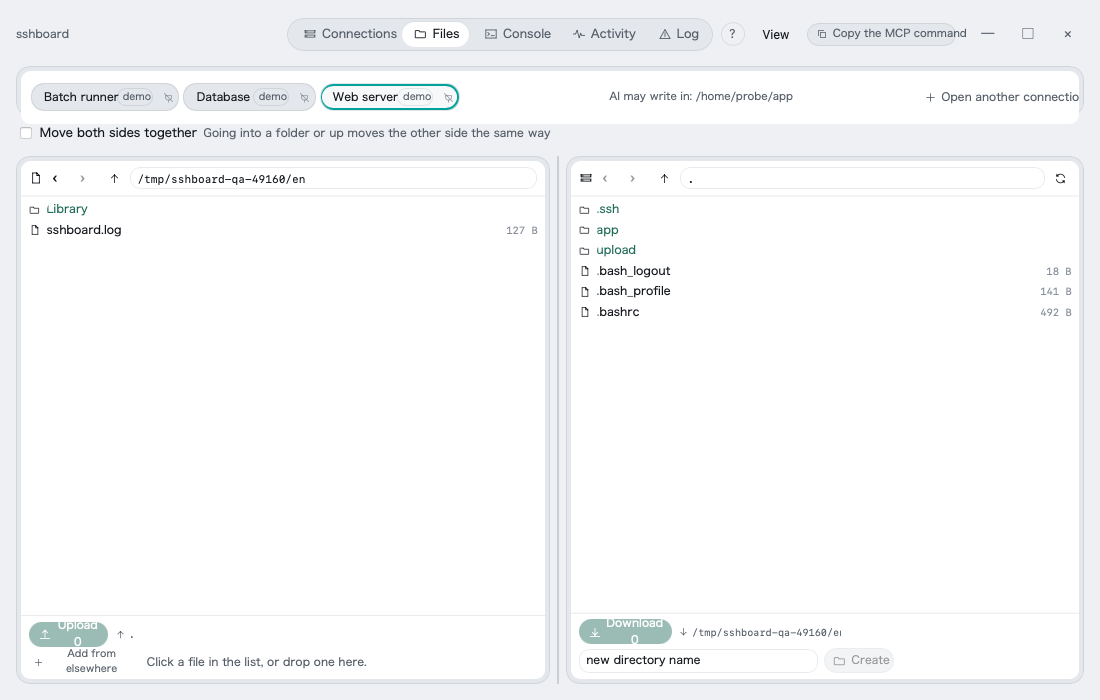The image size is (1100, 700).
Task: Go forward in the remote pane
Action: (x=632, y=178)
